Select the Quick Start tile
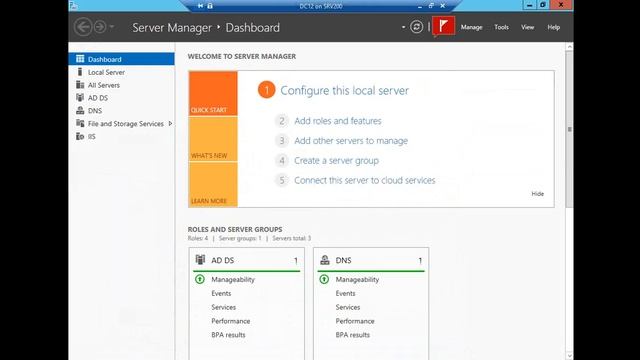The height and width of the screenshot is (360, 640). (x=213, y=93)
